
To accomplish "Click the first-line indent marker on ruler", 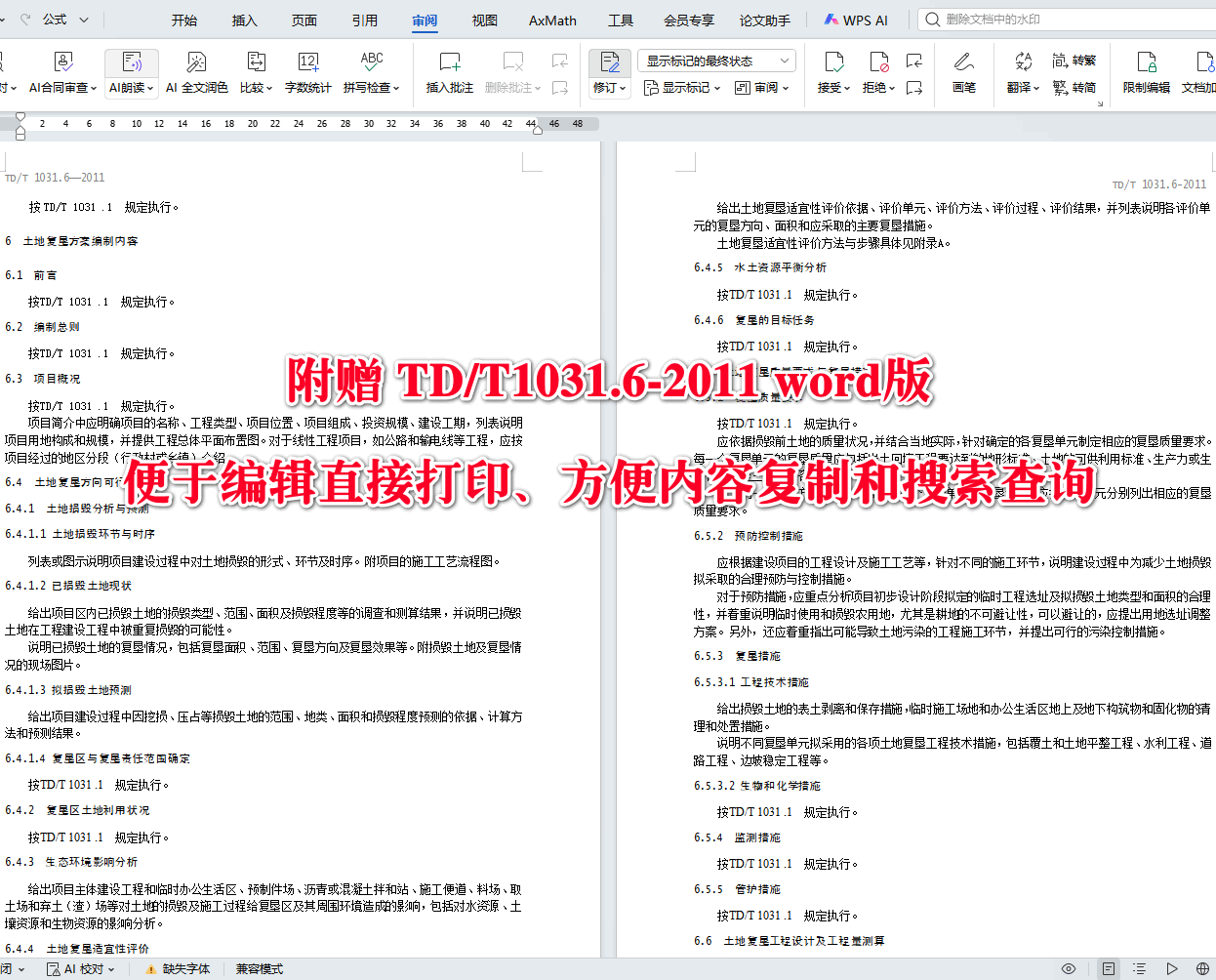I will (x=20, y=117).
